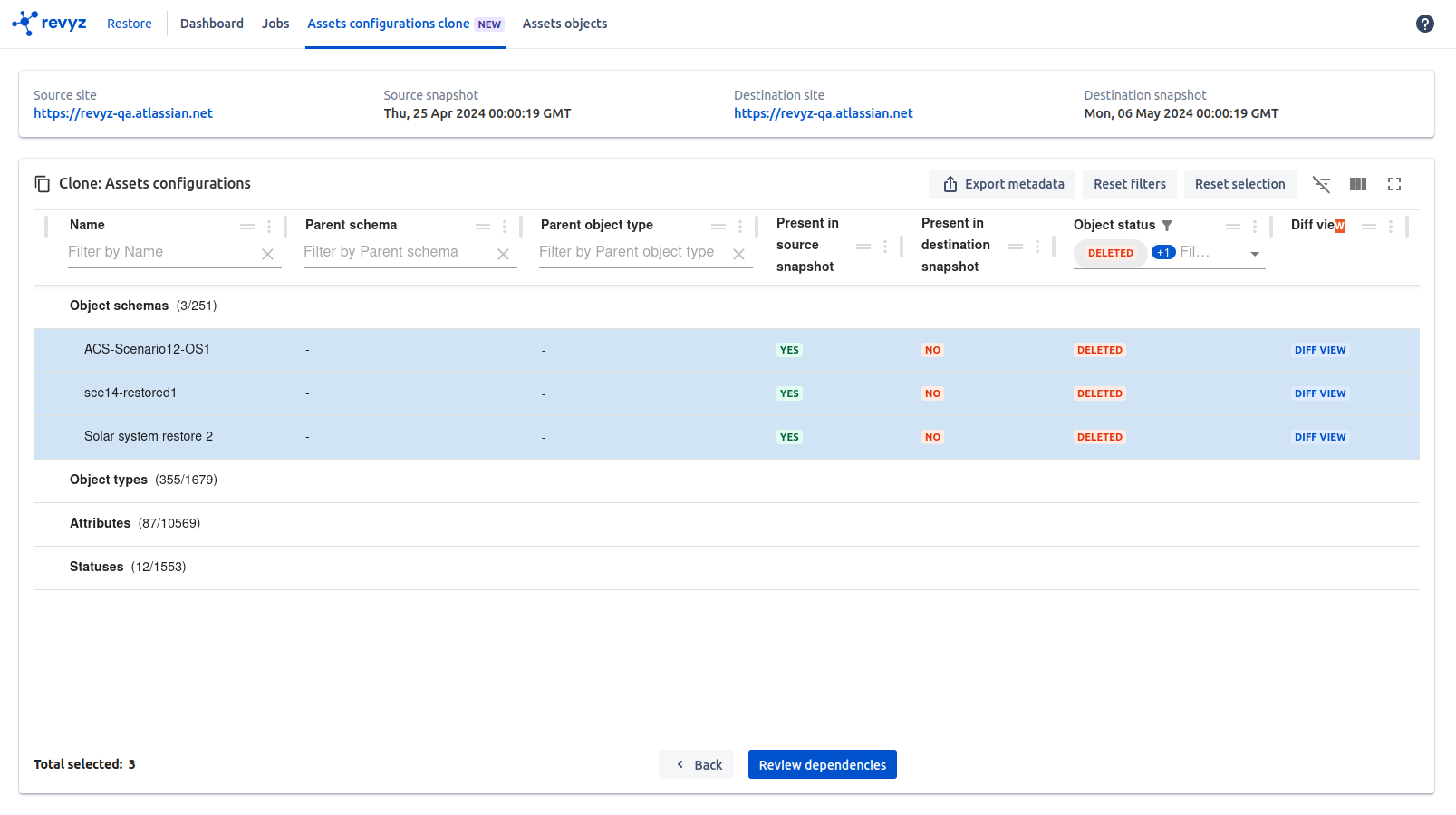Open Parent object type column actions menu

(x=740, y=227)
